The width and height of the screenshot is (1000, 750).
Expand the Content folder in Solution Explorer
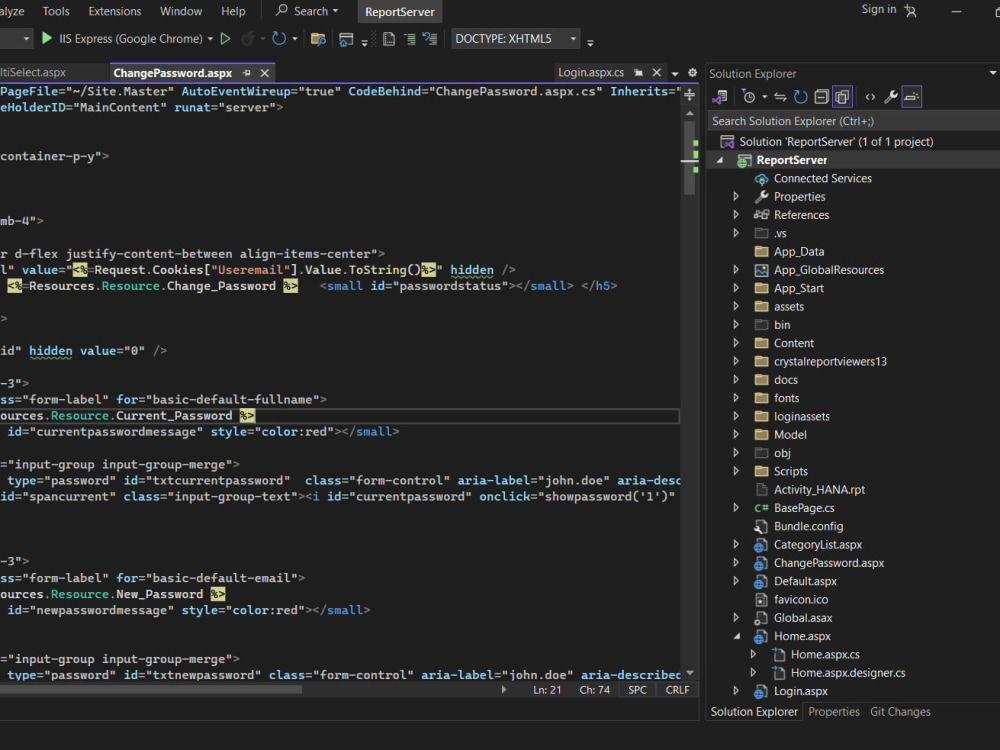click(736, 342)
